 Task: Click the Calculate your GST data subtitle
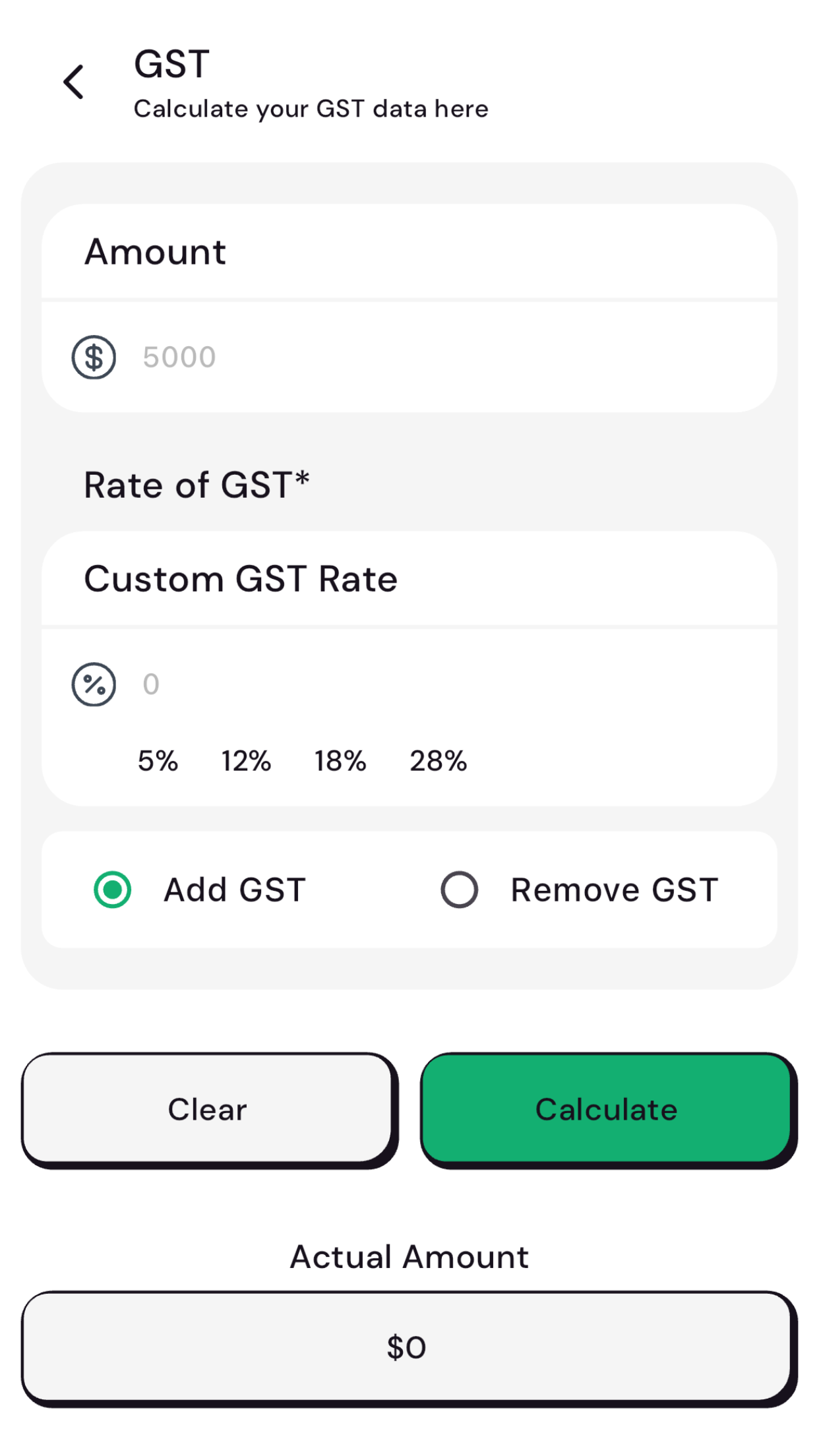(x=311, y=108)
